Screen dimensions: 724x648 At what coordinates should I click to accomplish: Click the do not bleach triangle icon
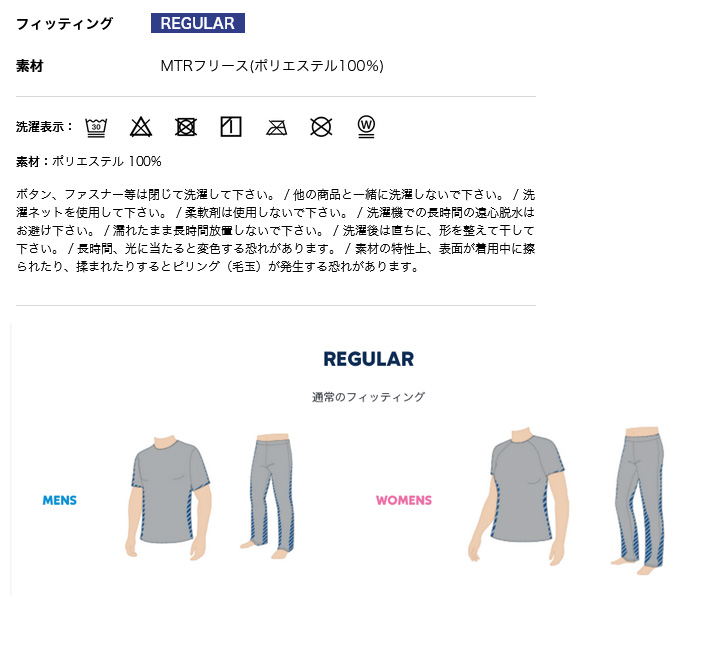[141, 127]
